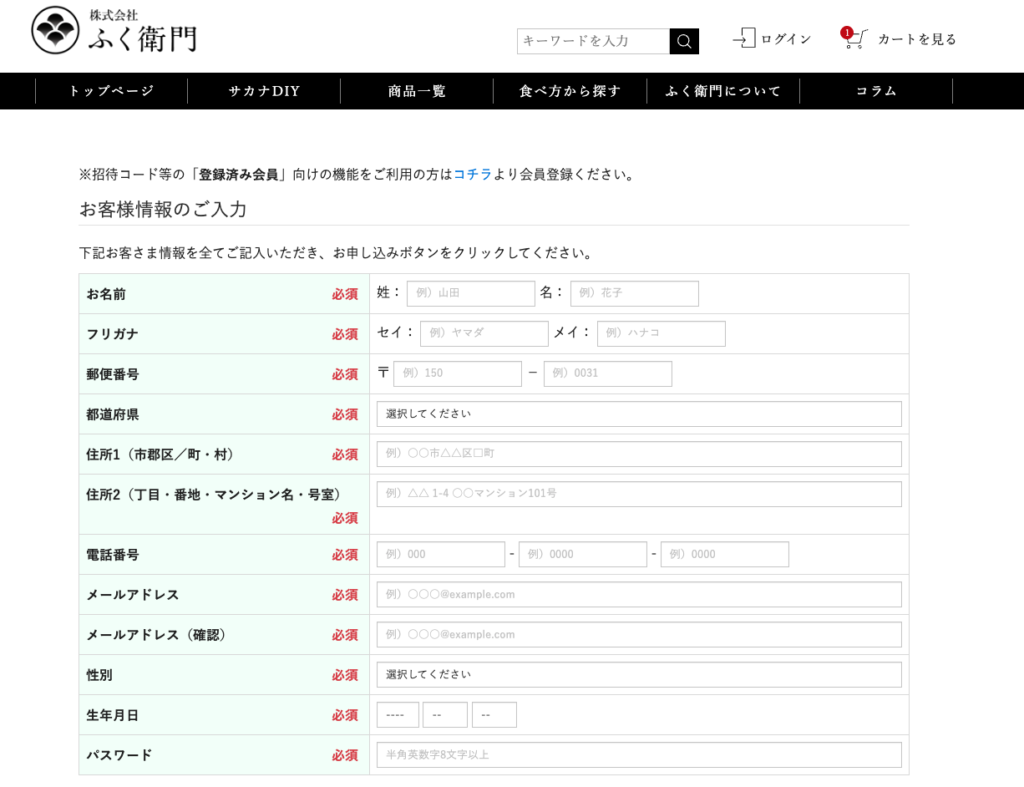Click the カートを見る link
1024x787 pixels.
pyautogui.click(x=917, y=39)
